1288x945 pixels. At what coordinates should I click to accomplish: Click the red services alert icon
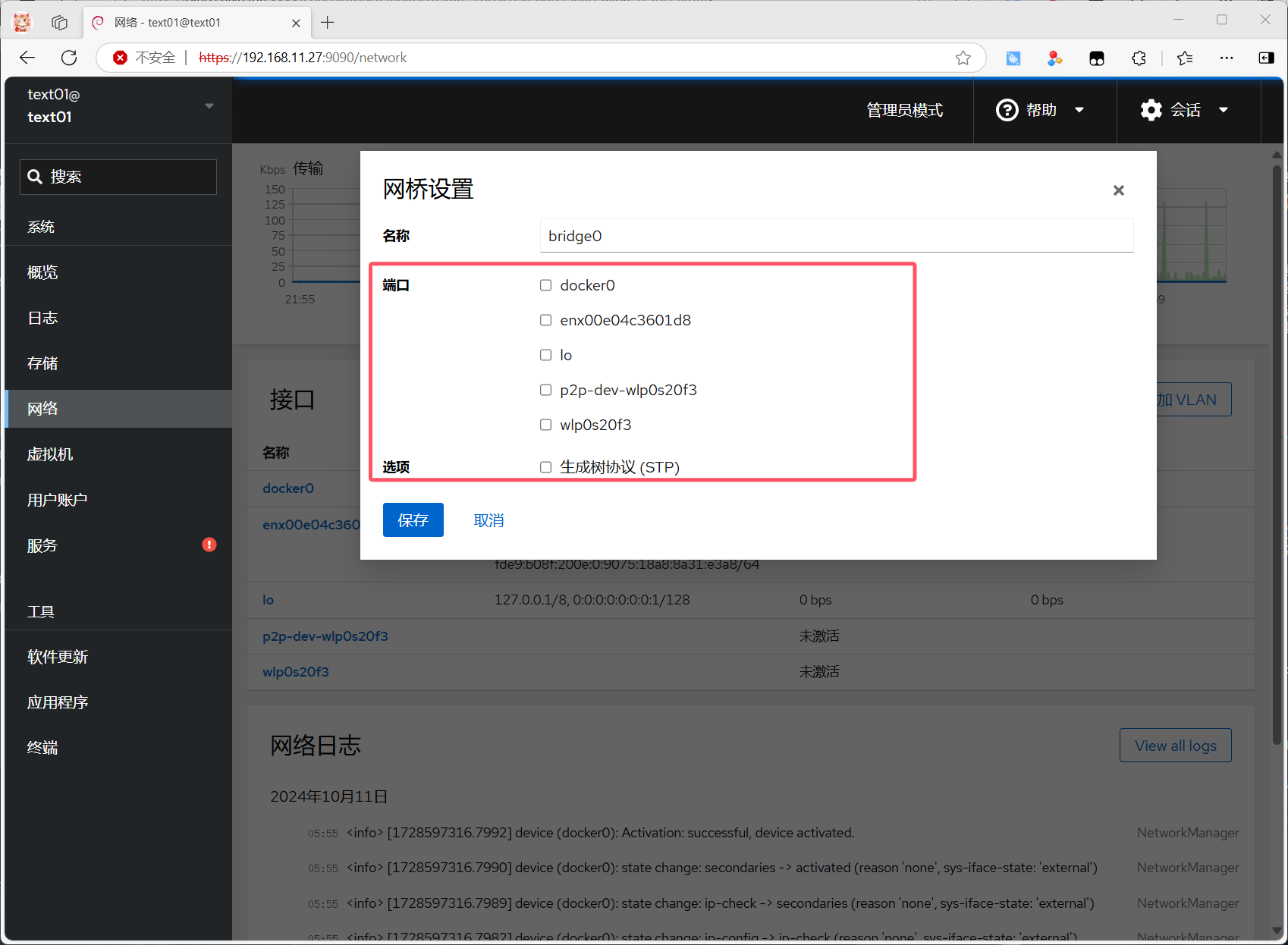coord(209,545)
